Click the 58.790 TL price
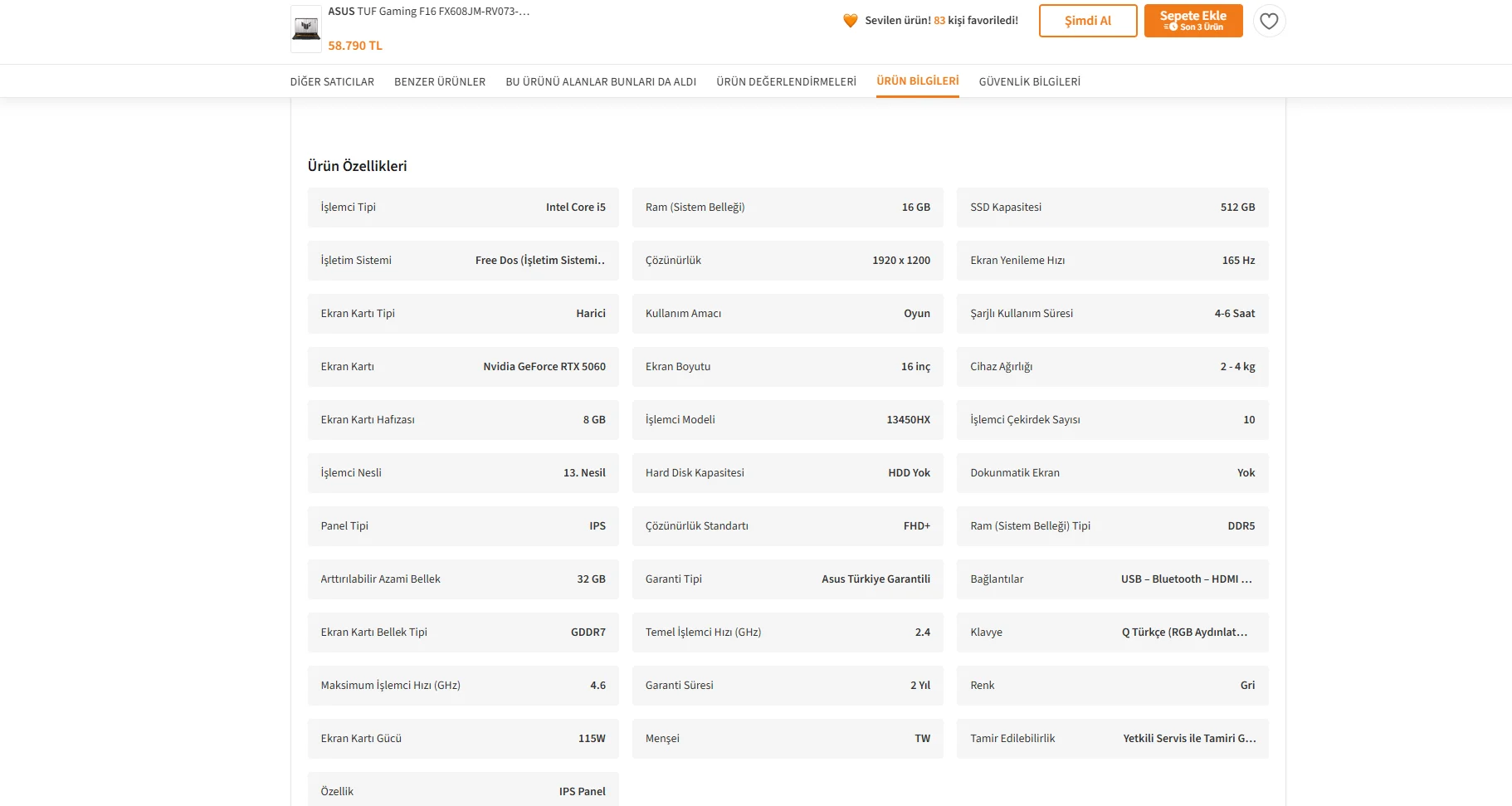The height and width of the screenshot is (806, 1512). pos(355,46)
